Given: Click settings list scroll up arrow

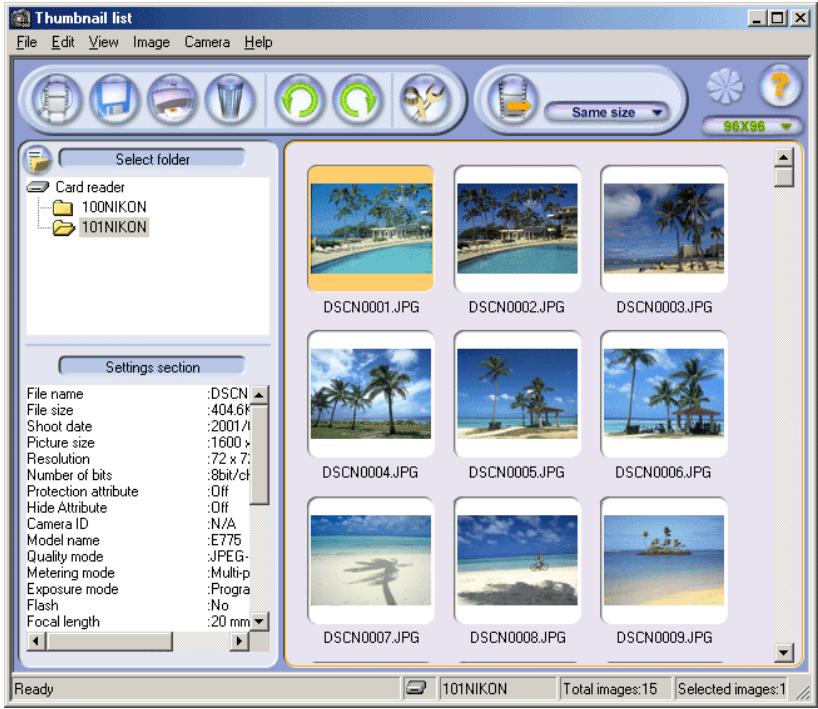Looking at the screenshot, I should tap(259, 394).
